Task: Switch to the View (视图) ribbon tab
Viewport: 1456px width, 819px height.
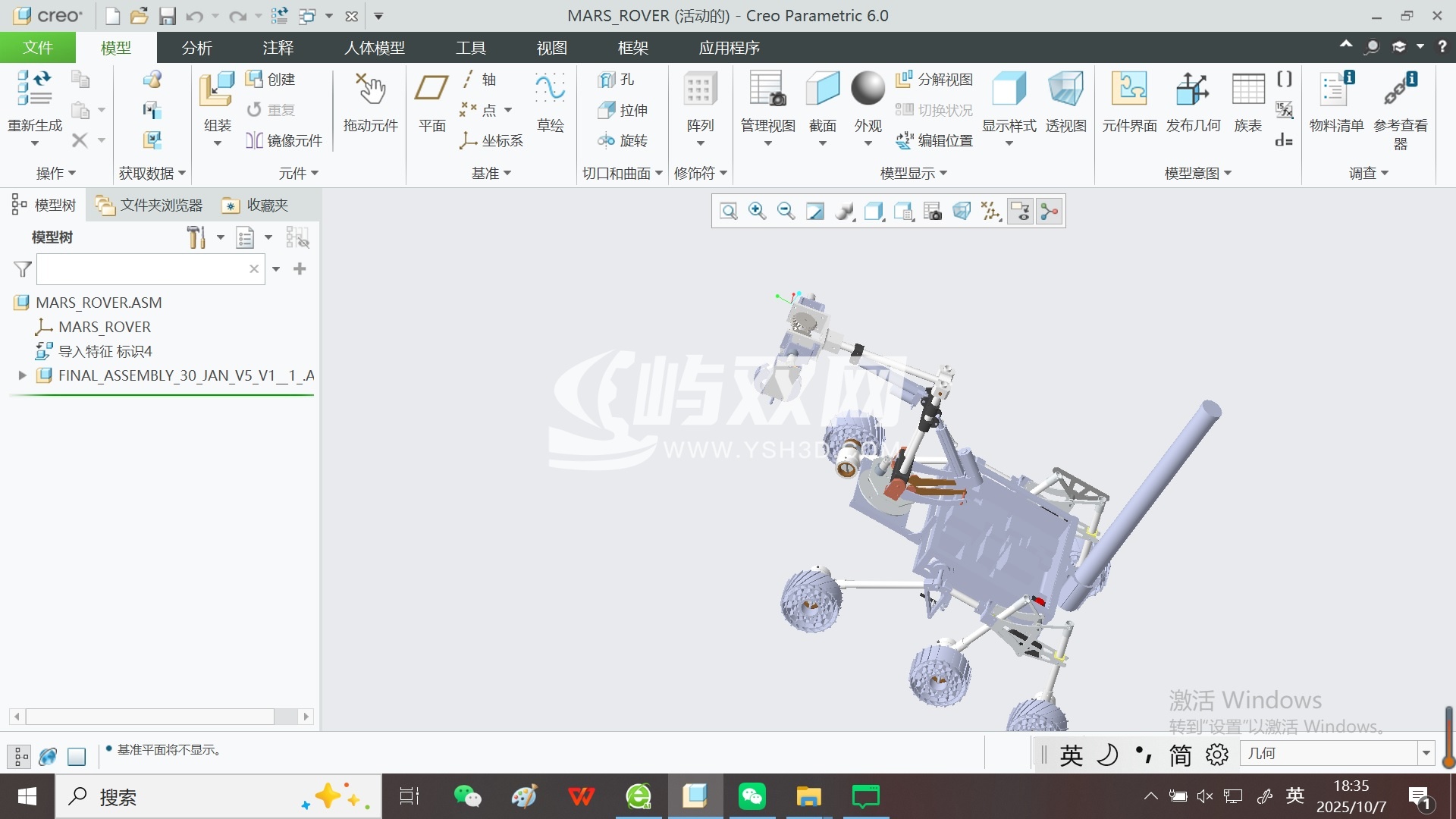Action: [552, 48]
